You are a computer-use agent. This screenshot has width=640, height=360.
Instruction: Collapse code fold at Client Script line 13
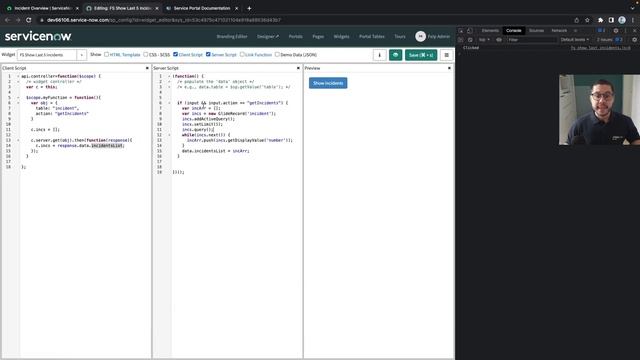point(18,140)
